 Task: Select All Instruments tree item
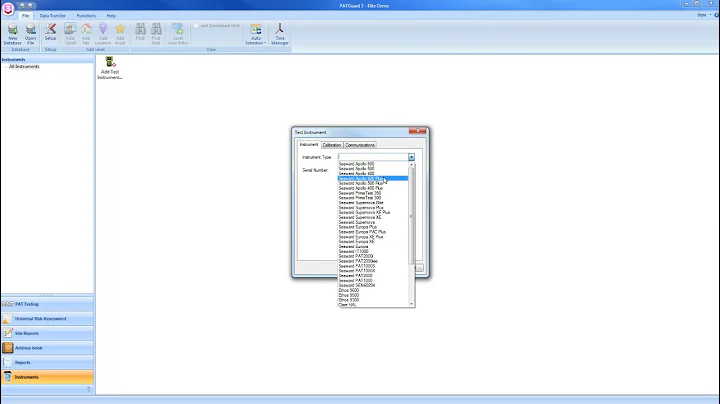pos(24,67)
